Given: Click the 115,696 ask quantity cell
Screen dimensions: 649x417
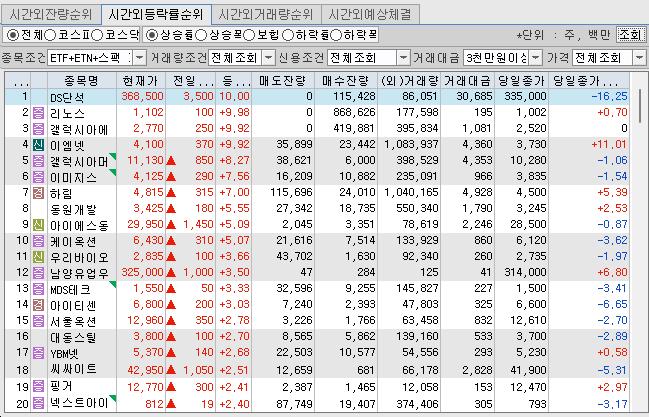Looking at the screenshot, I should pyautogui.click(x=291, y=193).
